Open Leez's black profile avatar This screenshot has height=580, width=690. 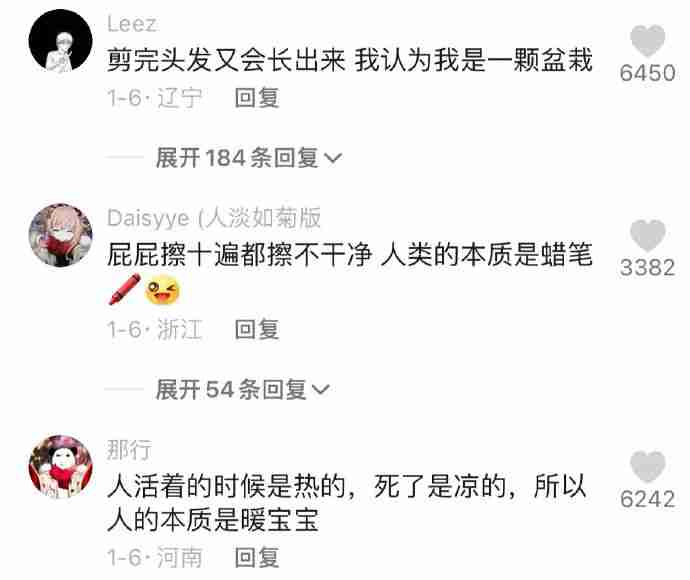click(61, 41)
